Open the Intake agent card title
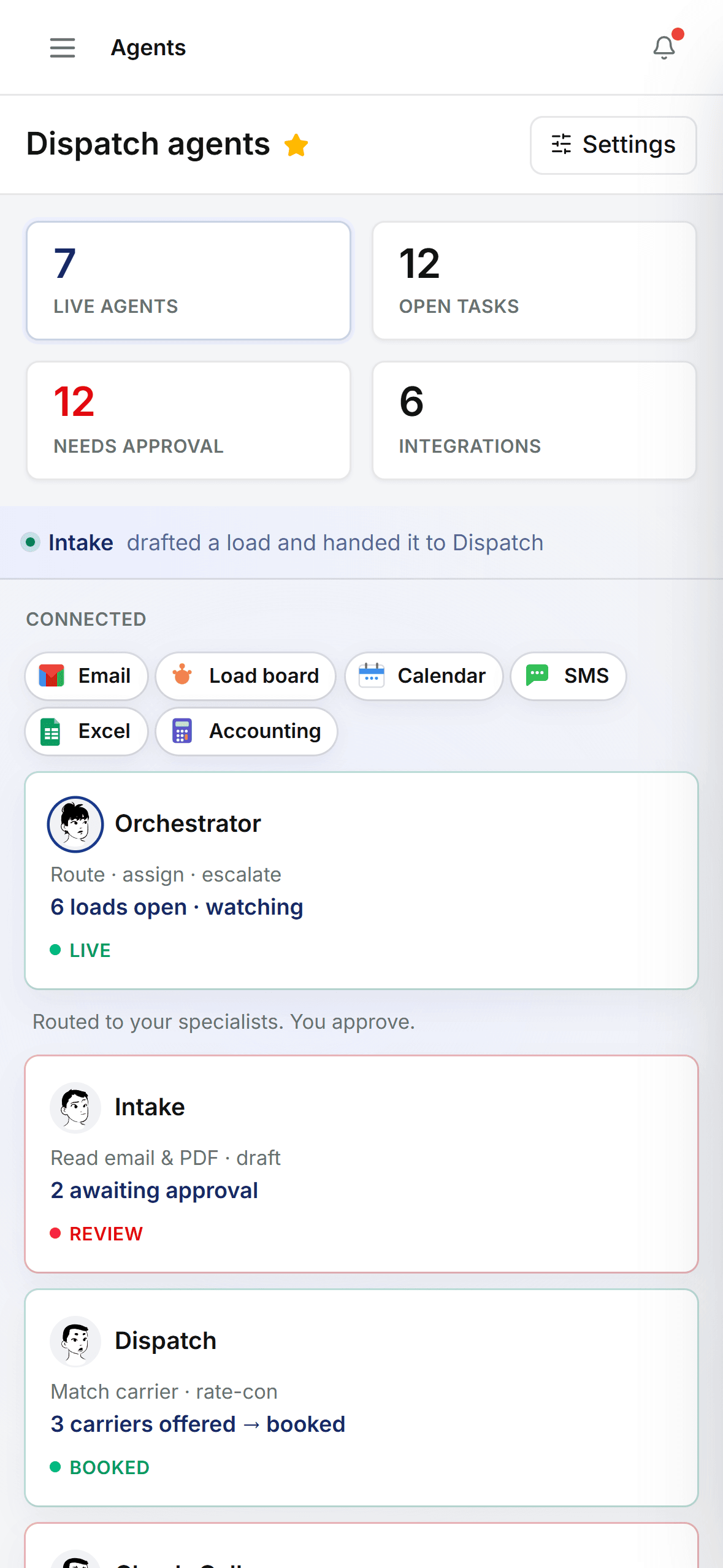The width and height of the screenshot is (723, 1568). tap(150, 1107)
